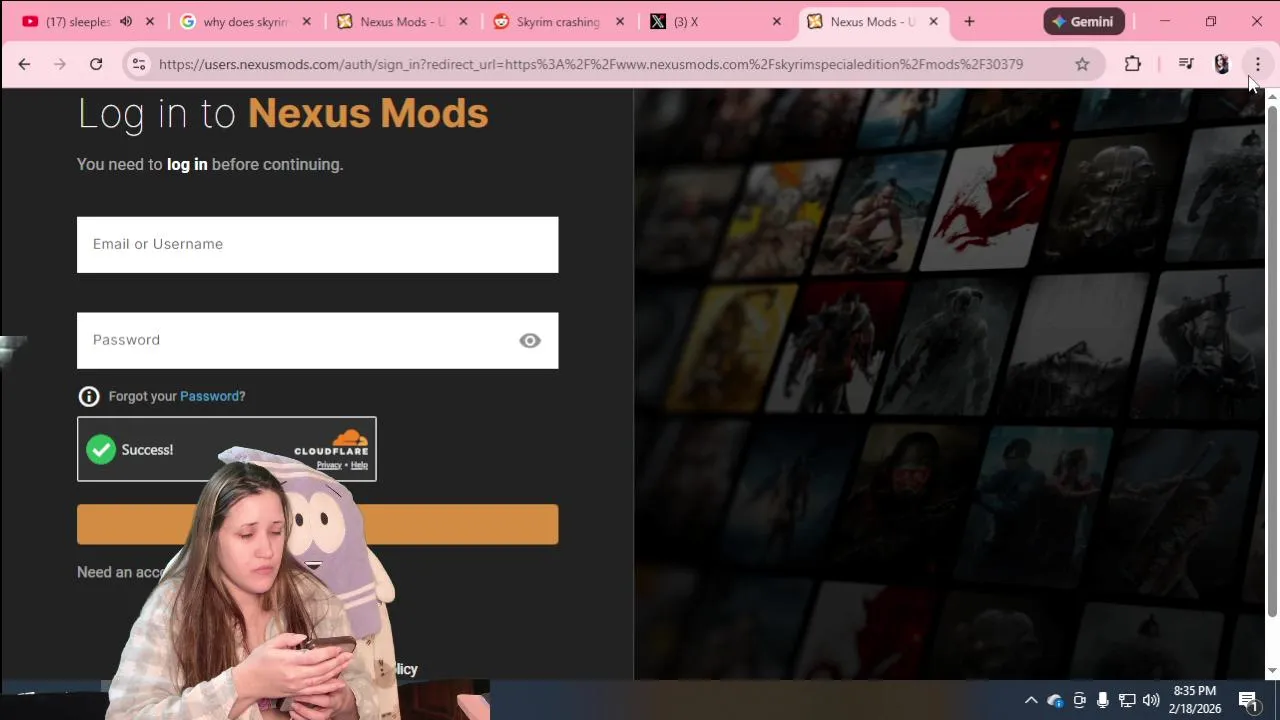Go forward with browser forward arrow
The image size is (1280, 720).
click(x=60, y=64)
